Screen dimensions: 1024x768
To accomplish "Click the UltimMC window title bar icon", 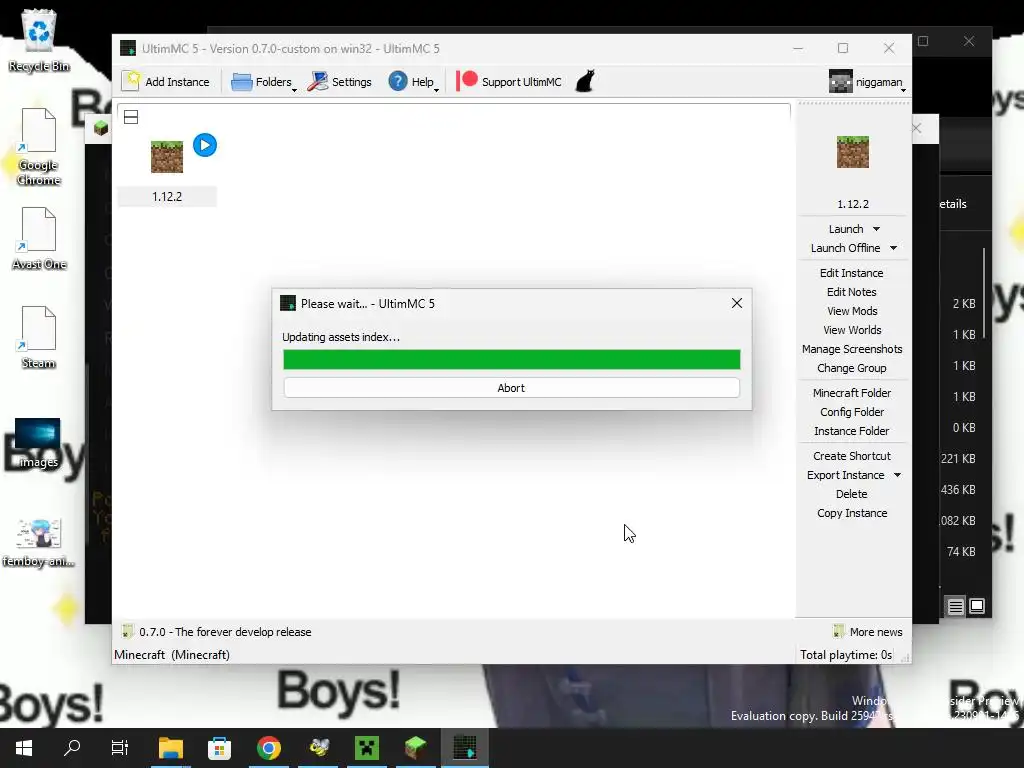I will tap(128, 48).
